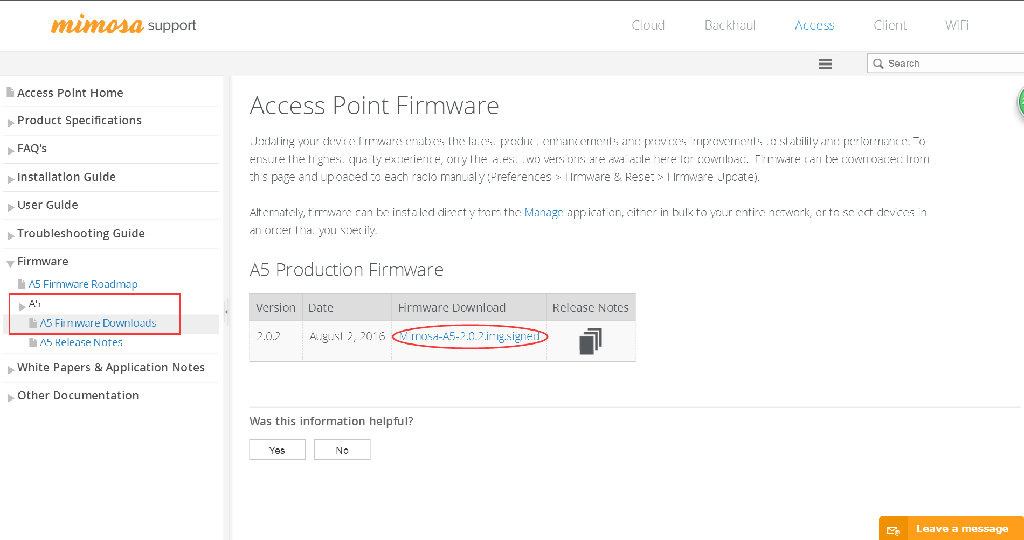Click the Installation Guide label
This screenshot has width=1024, height=540.
[66, 177]
